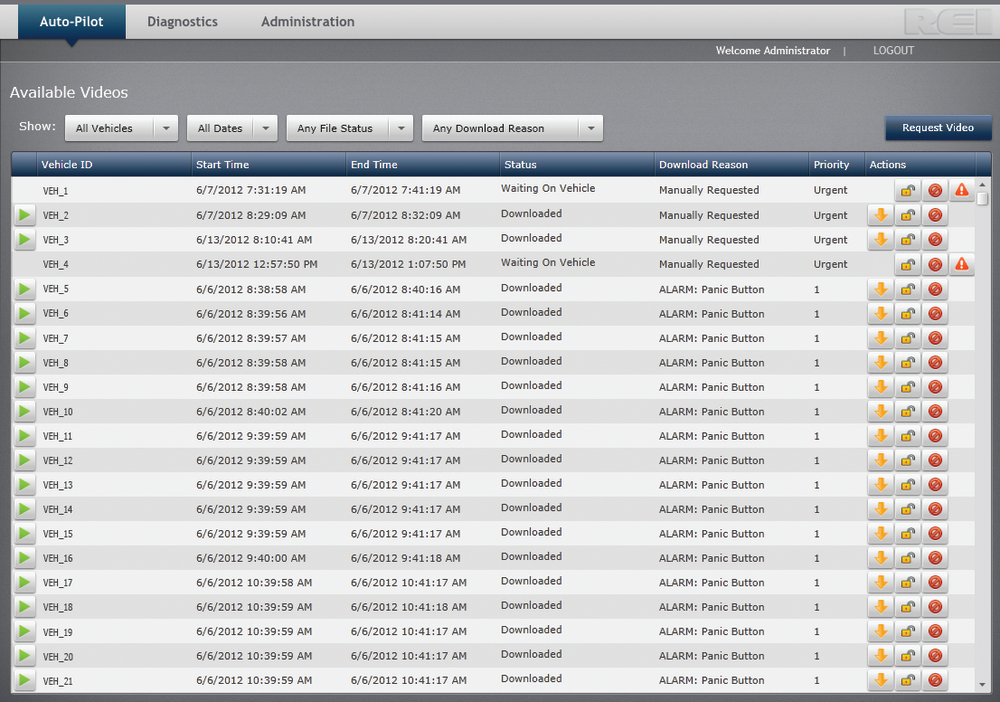Play the video for VEH_12
The width and height of the screenshot is (1000, 702).
click(x=25, y=461)
